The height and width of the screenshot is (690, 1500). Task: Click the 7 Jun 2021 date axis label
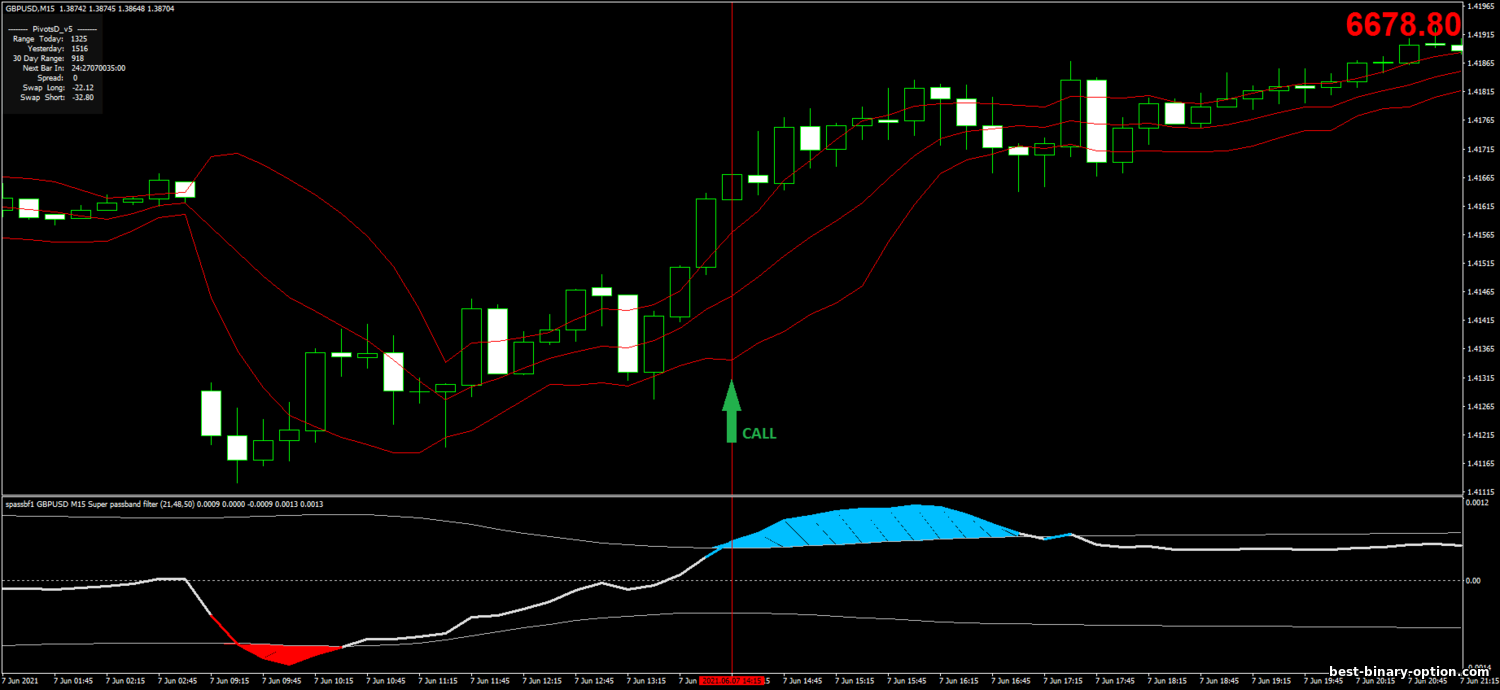pos(22,680)
